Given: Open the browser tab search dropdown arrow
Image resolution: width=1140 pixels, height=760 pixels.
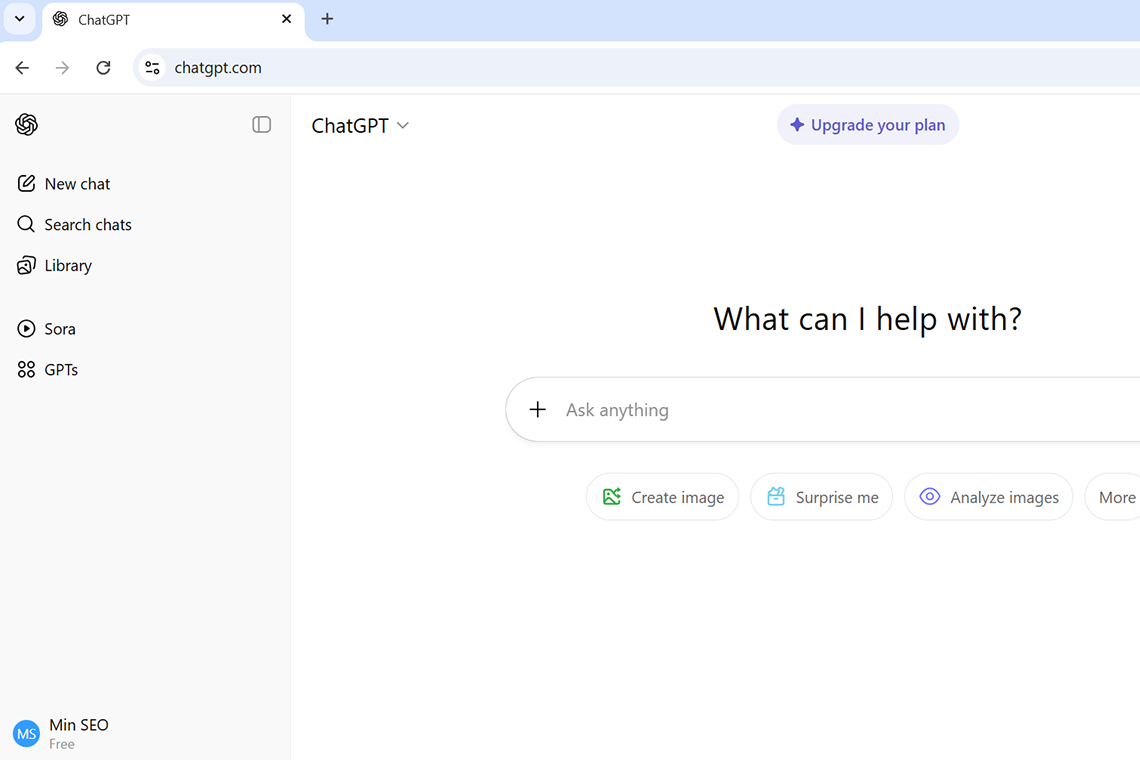Looking at the screenshot, I should tap(19, 19).
